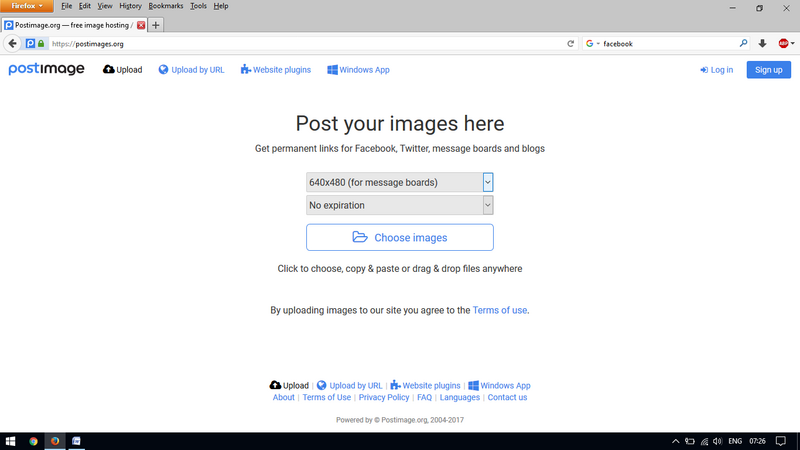The image size is (800, 450).
Task: Open the About footer link
Action: point(283,397)
